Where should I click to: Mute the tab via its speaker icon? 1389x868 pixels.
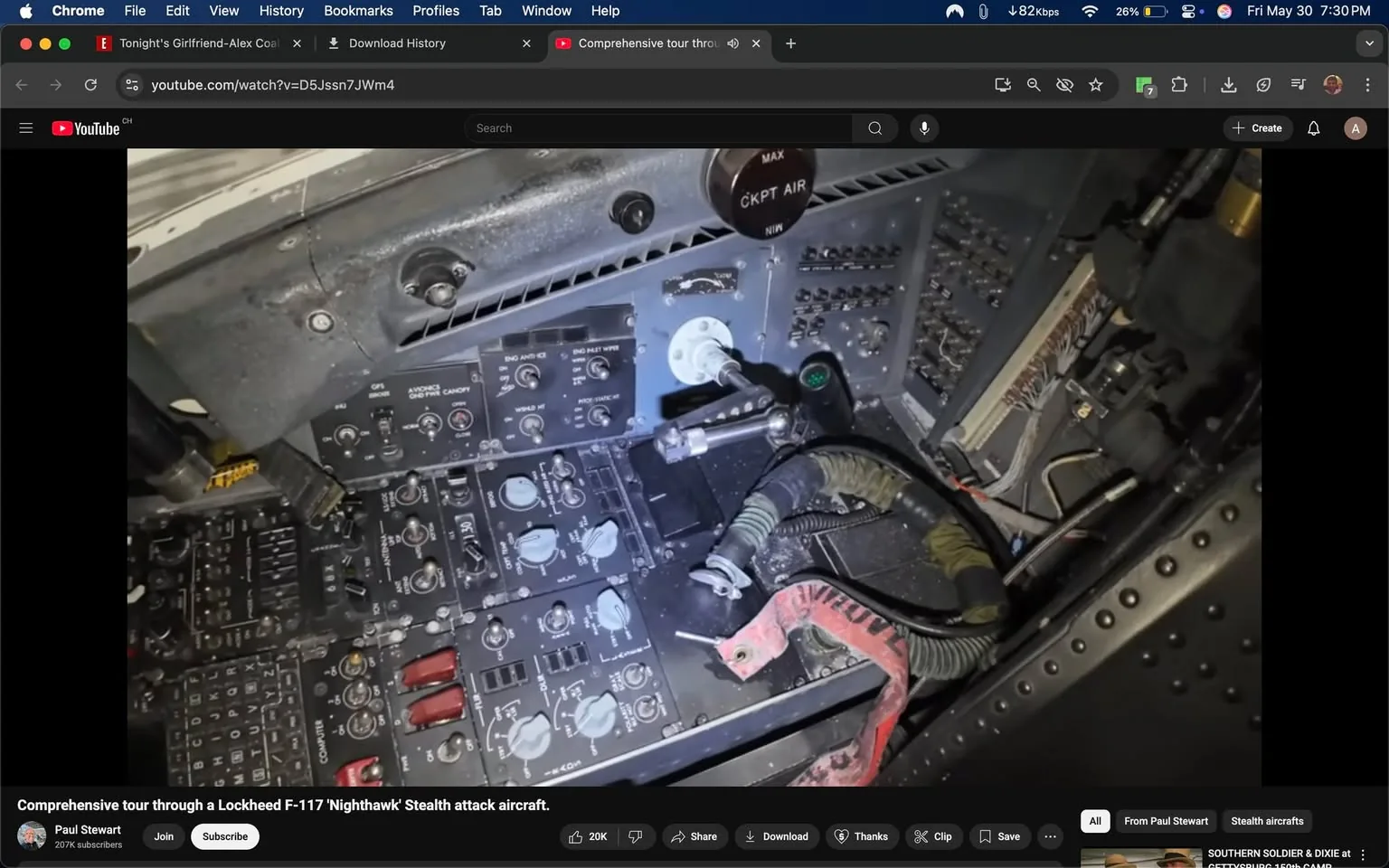pyautogui.click(x=732, y=42)
